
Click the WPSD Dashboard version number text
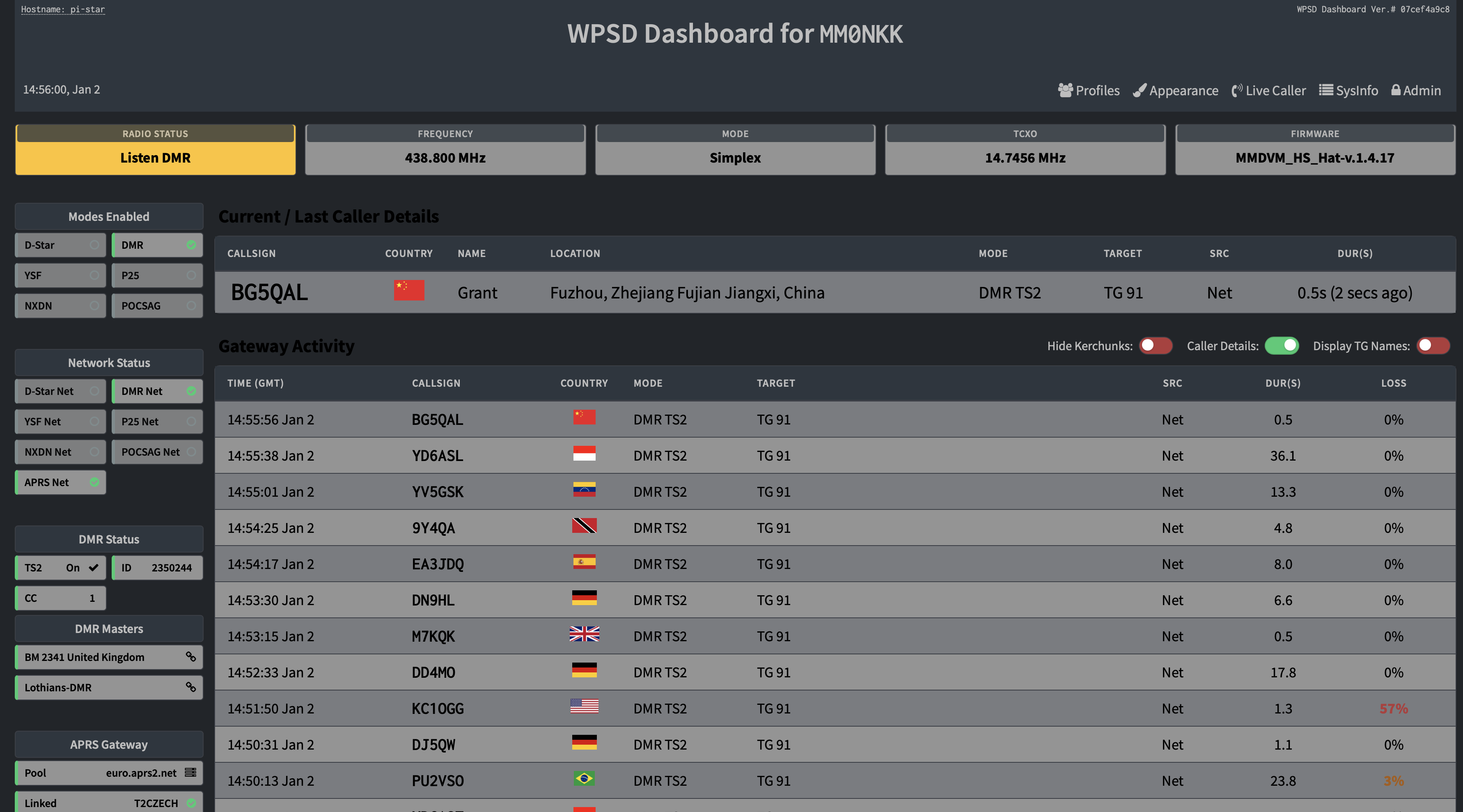(x=1373, y=9)
